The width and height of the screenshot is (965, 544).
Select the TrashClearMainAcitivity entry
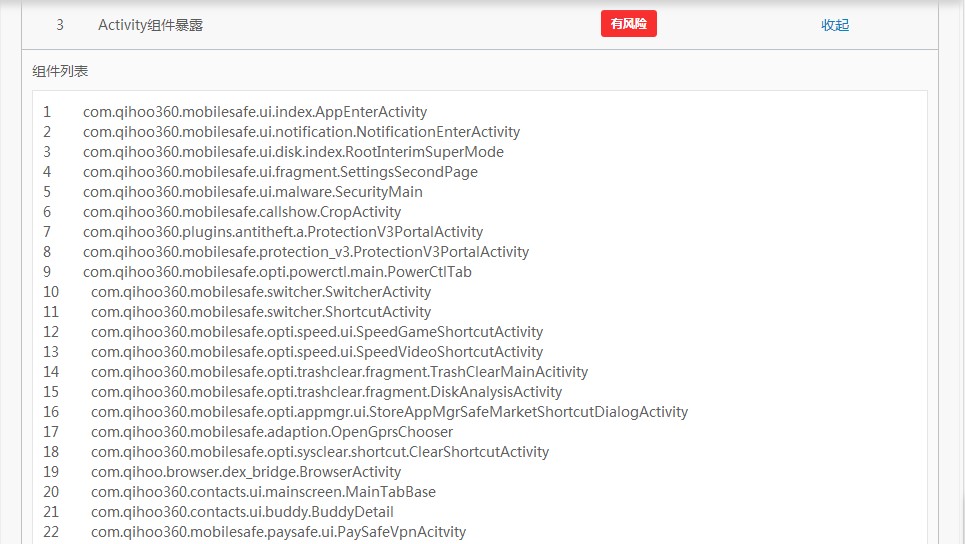[x=339, y=372]
